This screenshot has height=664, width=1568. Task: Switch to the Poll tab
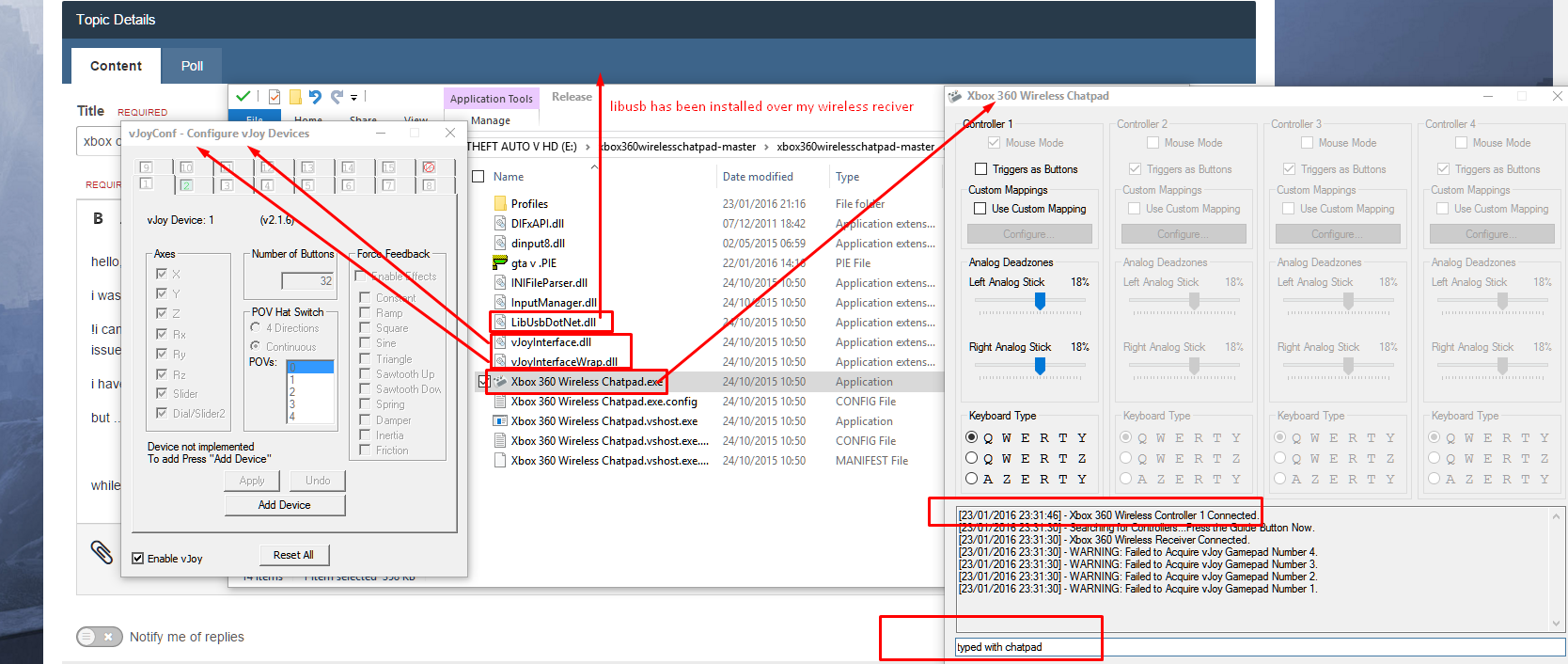(x=192, y=66)
